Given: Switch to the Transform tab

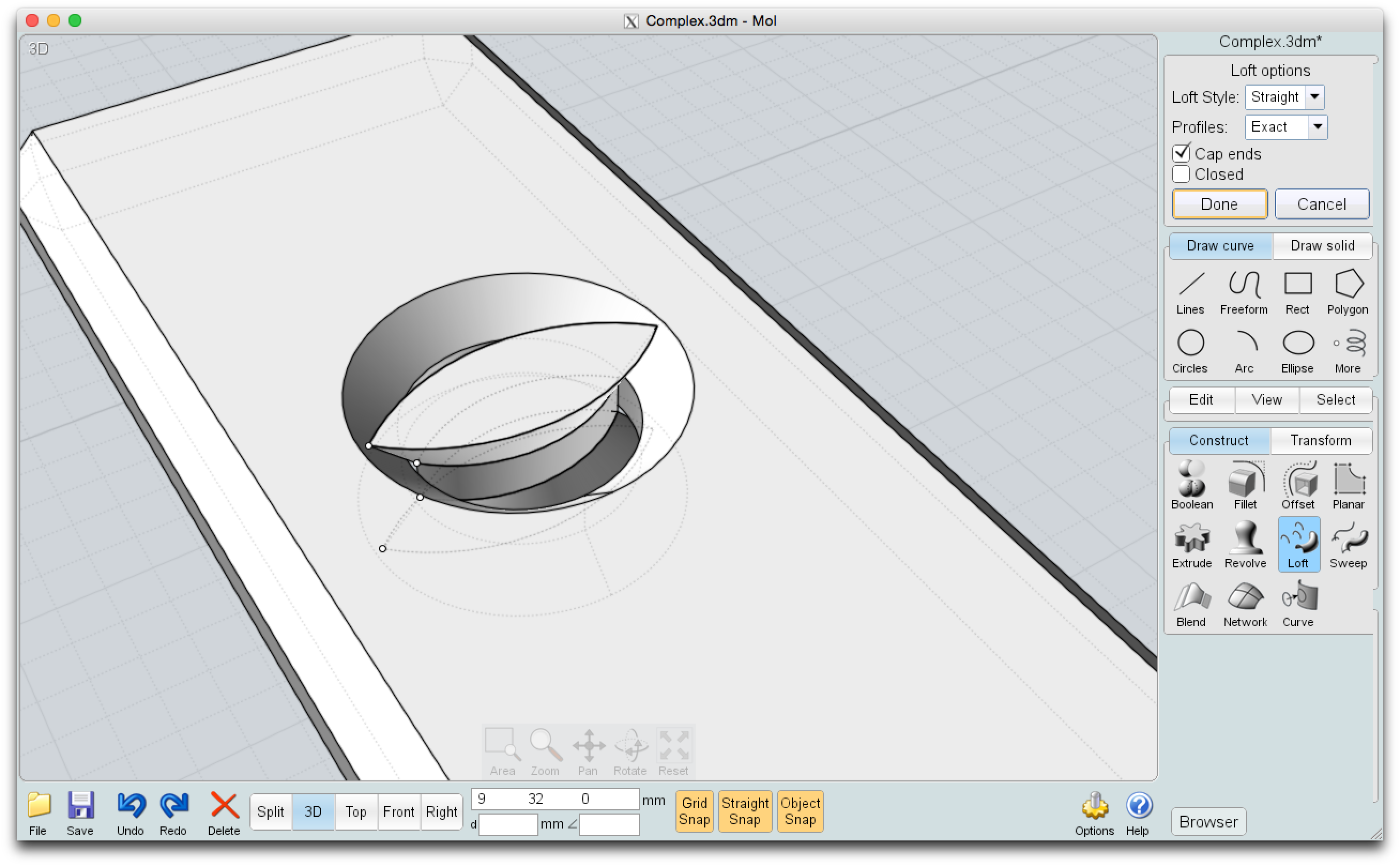Looking at the screenshot, I should [1320, 440].
